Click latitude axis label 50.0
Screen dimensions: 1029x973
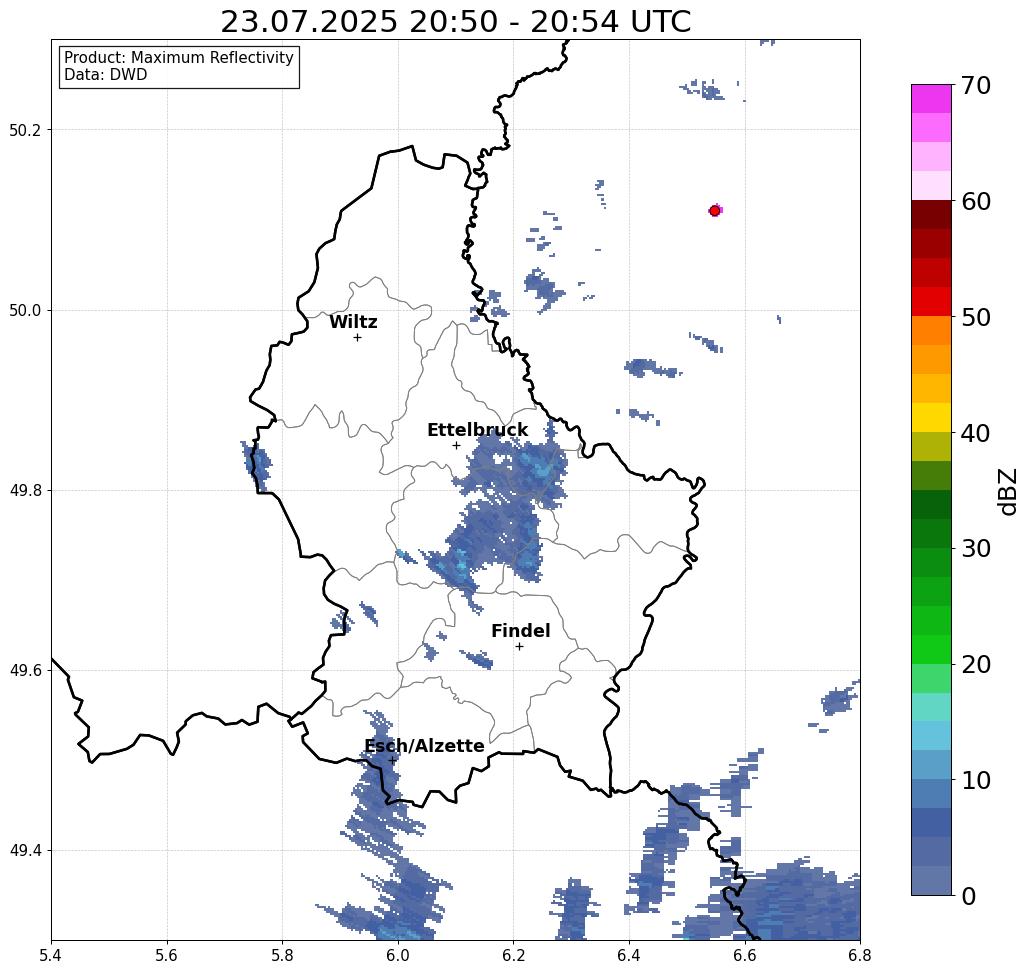coord(24,310)
